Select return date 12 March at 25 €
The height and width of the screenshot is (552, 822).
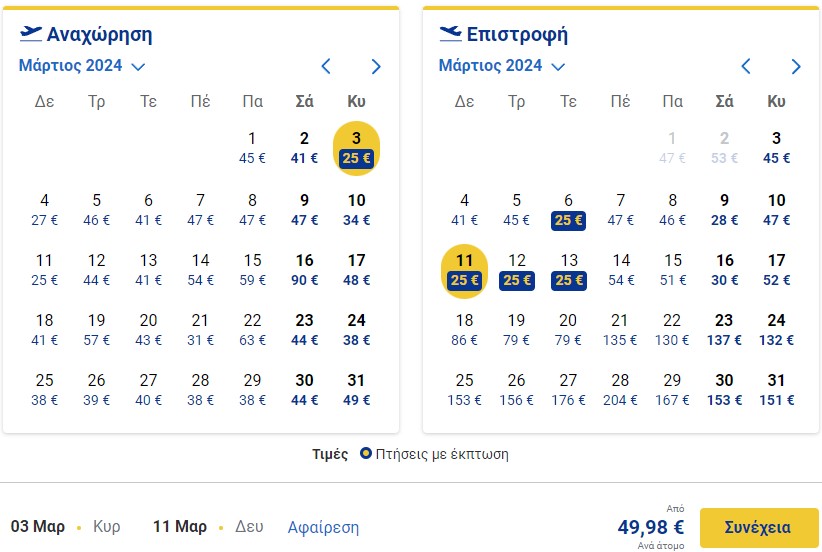[516, 270]
